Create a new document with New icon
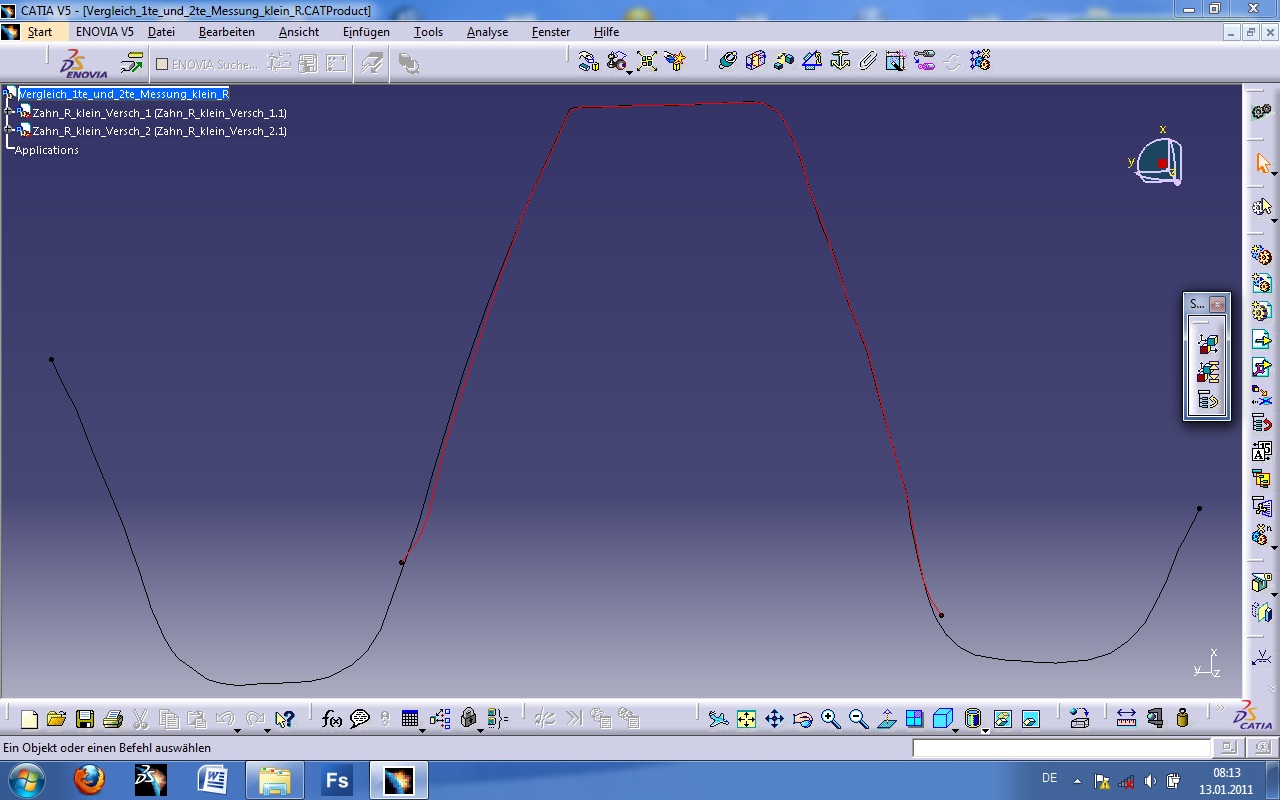Viewport: 1280px width, 800px height. [x=29, y=718]
